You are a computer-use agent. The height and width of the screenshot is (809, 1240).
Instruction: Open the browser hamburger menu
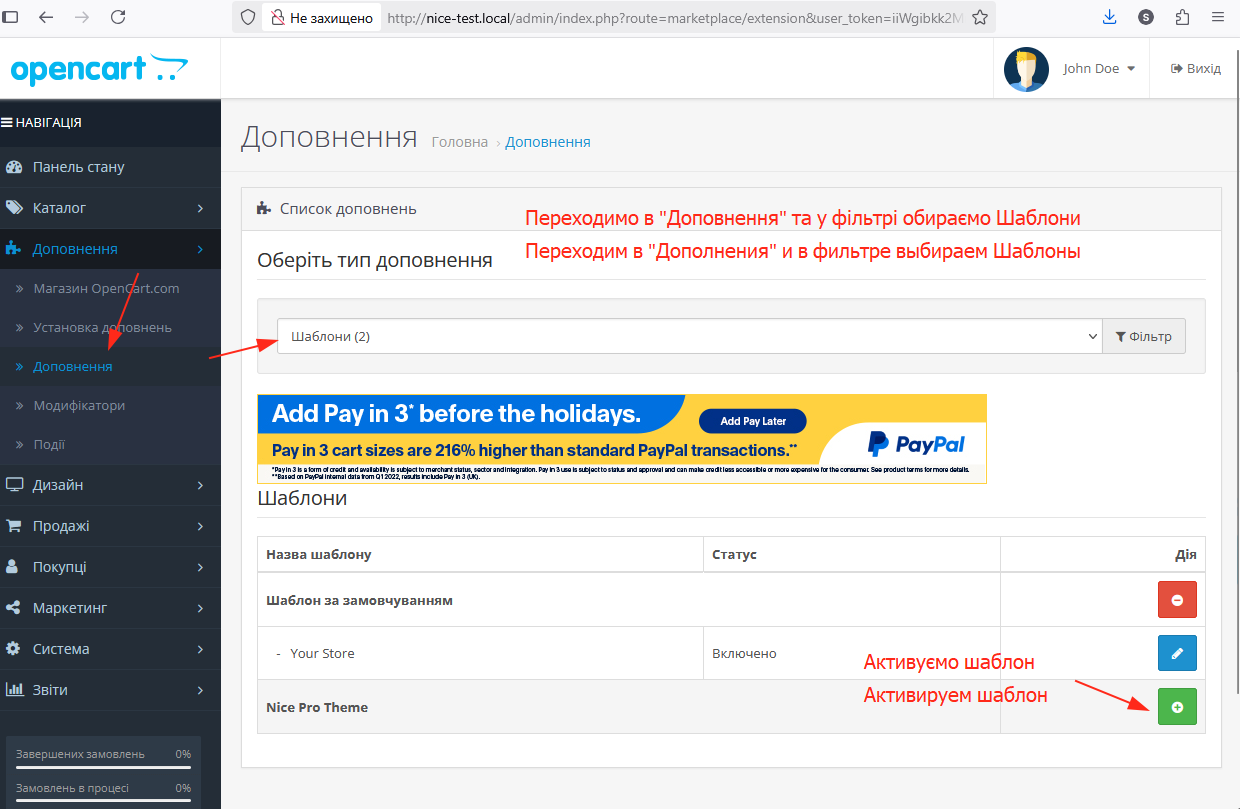click(1217, 17)
